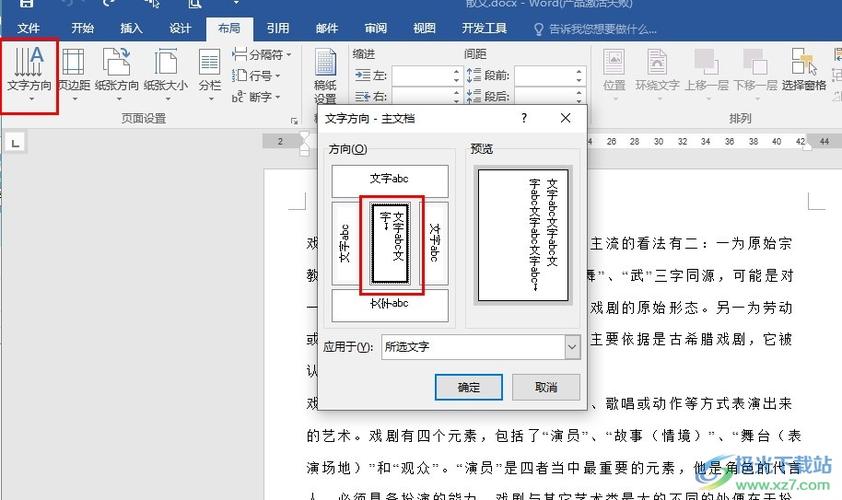Switch to the Insert (插入) tab
The height and width of the screenshot is (500, 842).
[x=131, y=28]
